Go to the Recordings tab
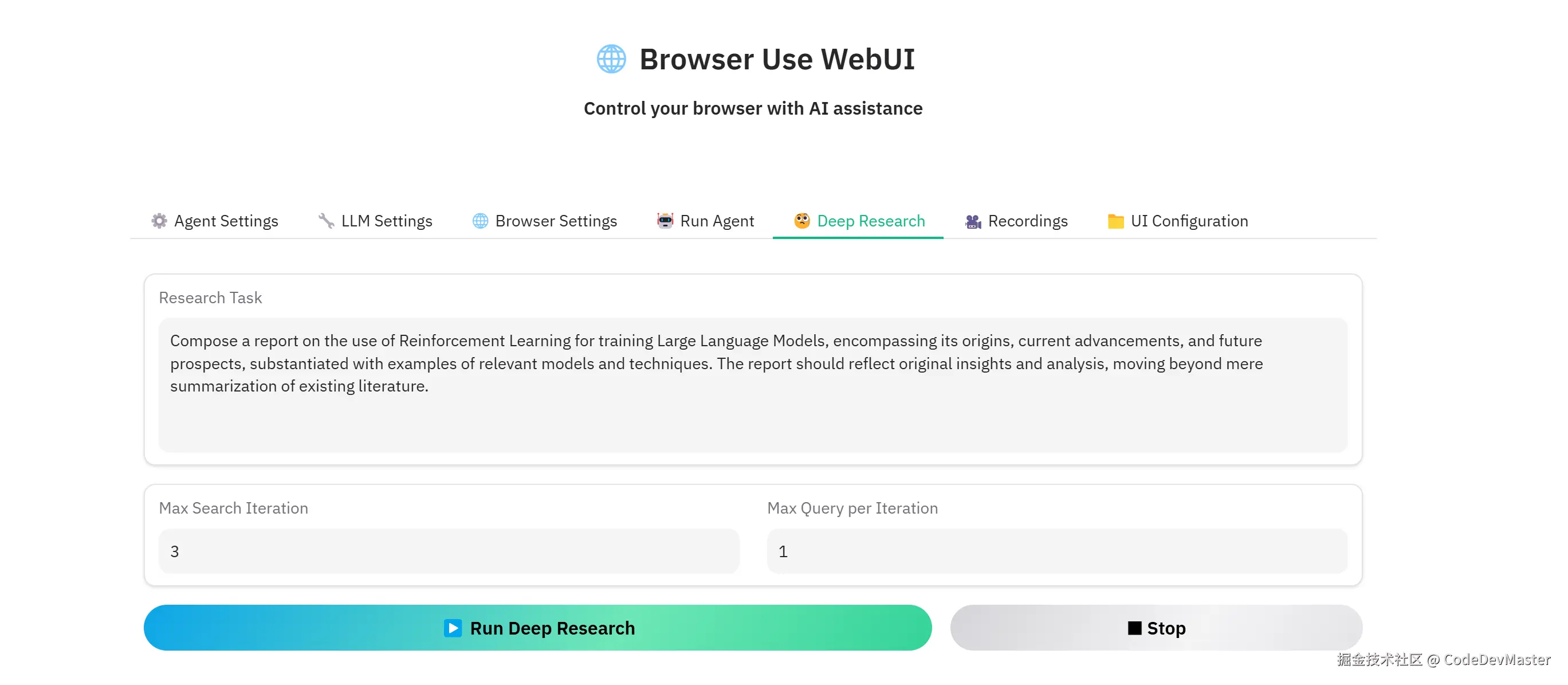Viewport: 1568px width, 685px height. click(1016, 221)
